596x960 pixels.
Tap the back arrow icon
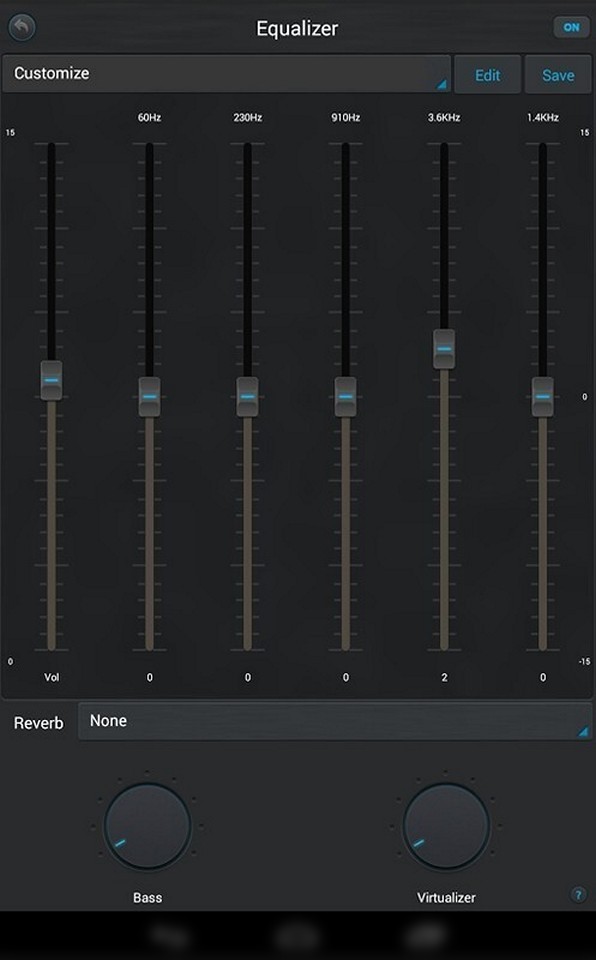pyautogui.click(x=22, y=28)
